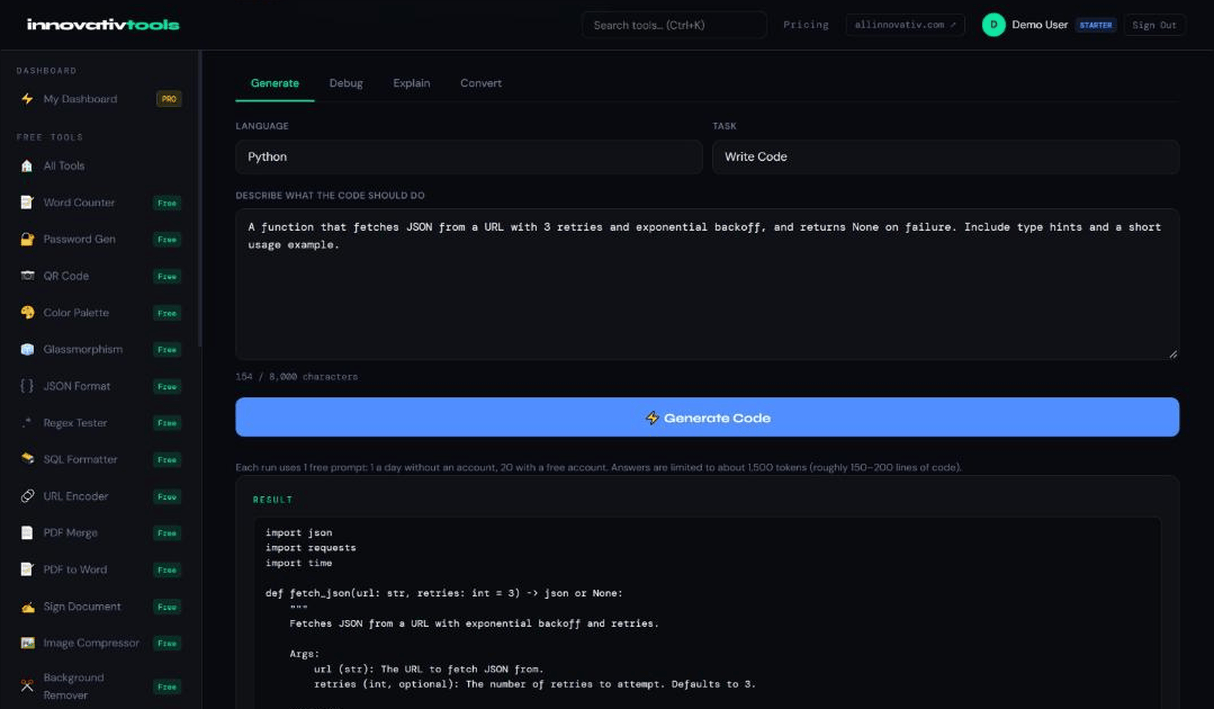This screenshot has height=709, width=1214.
Task: Open Word Counter from the sidebar
Action: [x=79, y=203]
